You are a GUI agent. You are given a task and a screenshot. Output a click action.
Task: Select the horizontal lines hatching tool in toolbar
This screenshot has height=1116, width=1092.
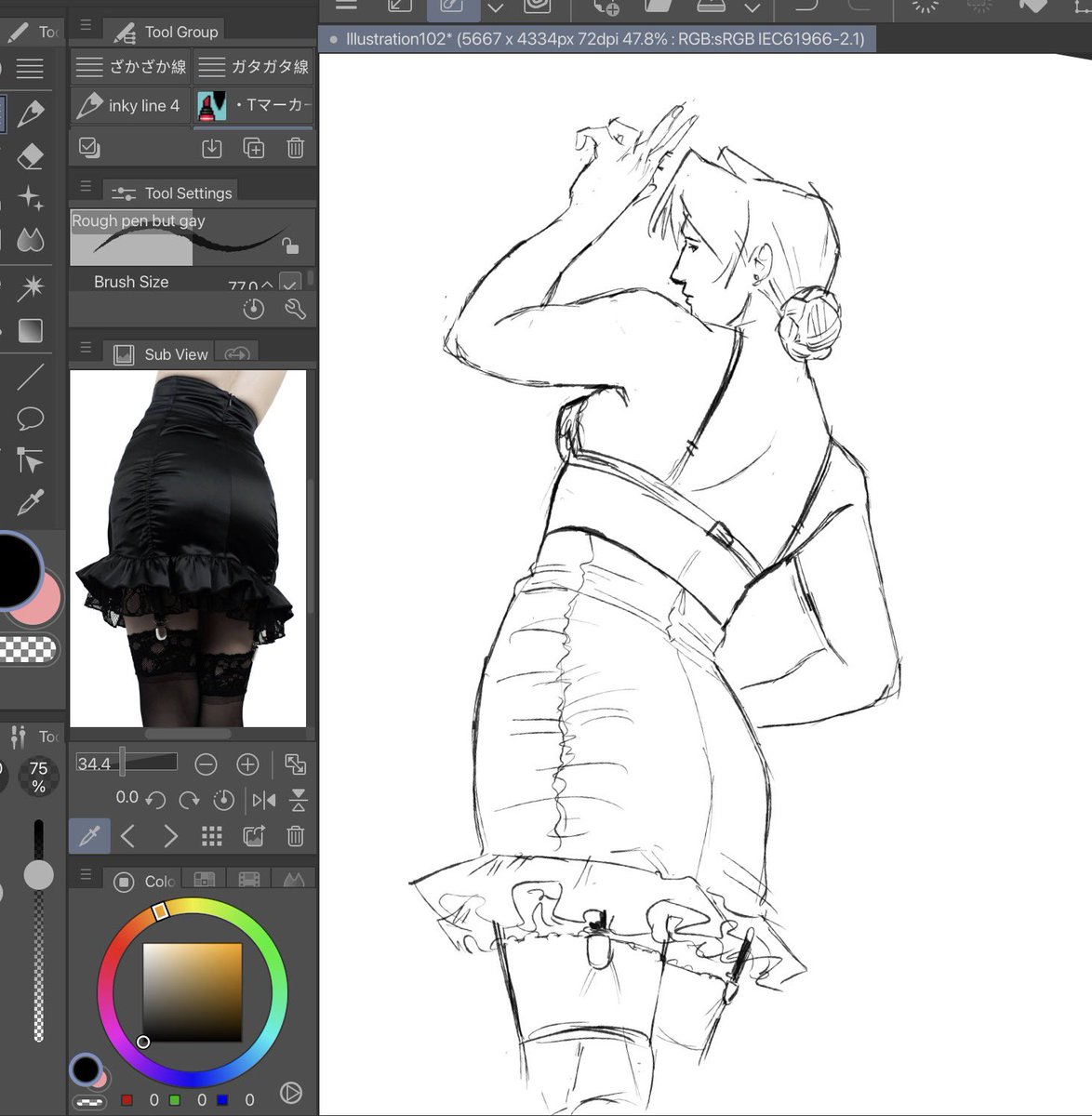coord(31,69)
